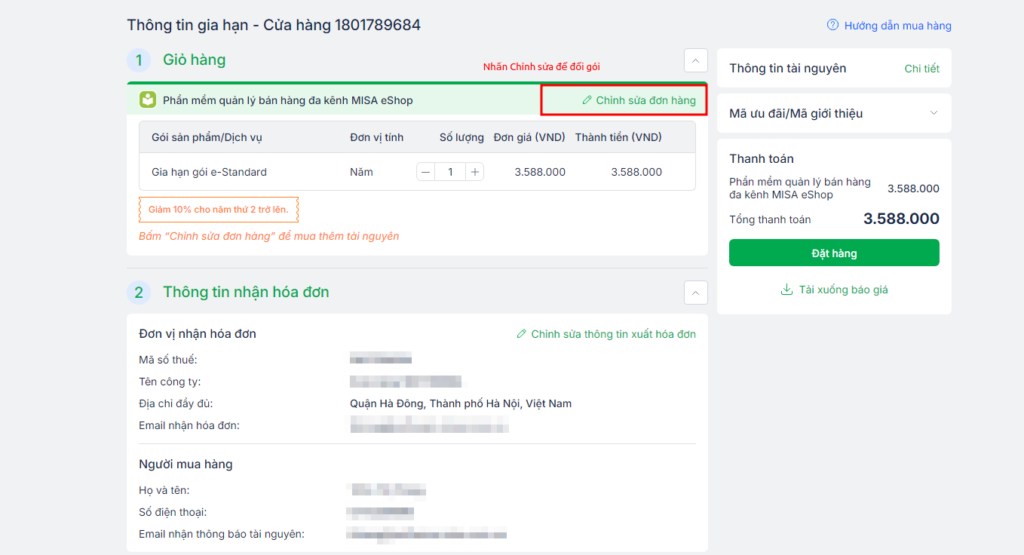Click the Số lượng column header
The width and height of the screenshot is (1024, 555).
click(462, 137)
